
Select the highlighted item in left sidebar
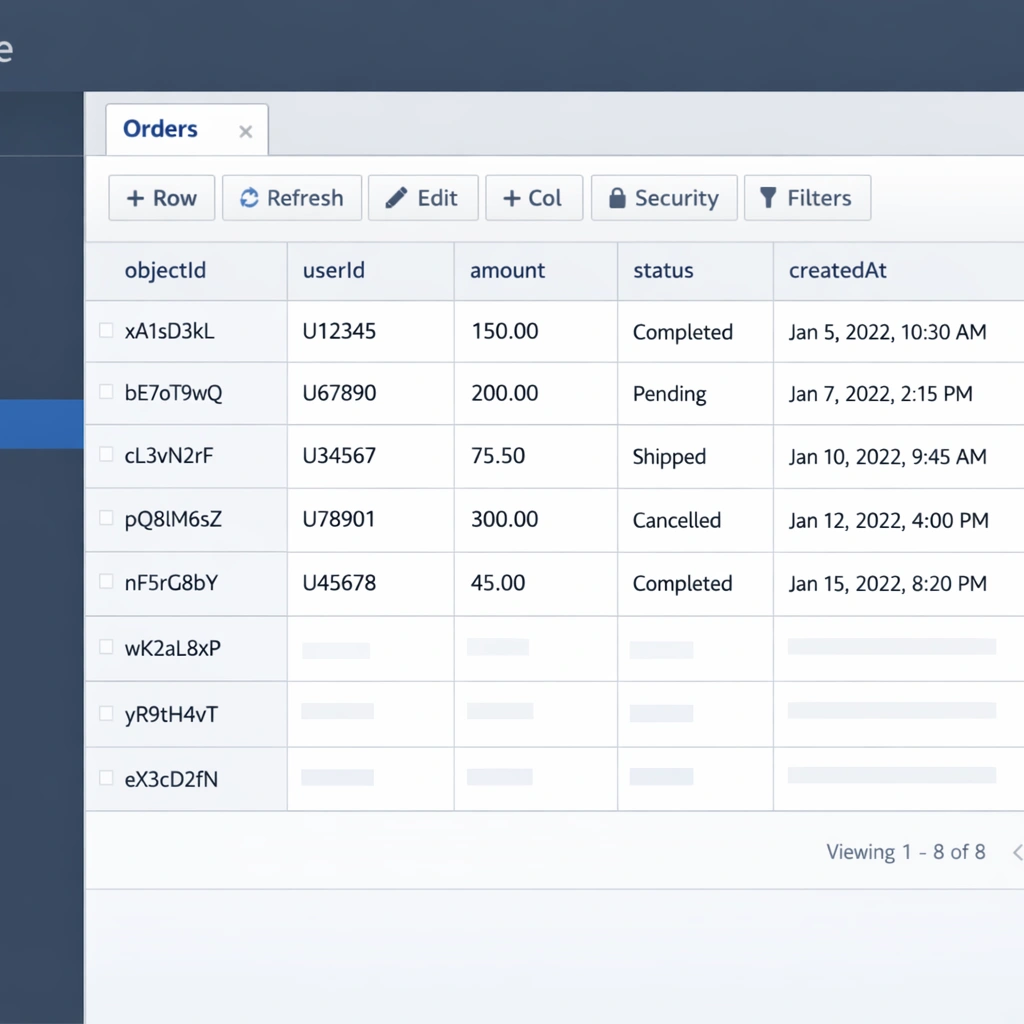tap(41, 424)
